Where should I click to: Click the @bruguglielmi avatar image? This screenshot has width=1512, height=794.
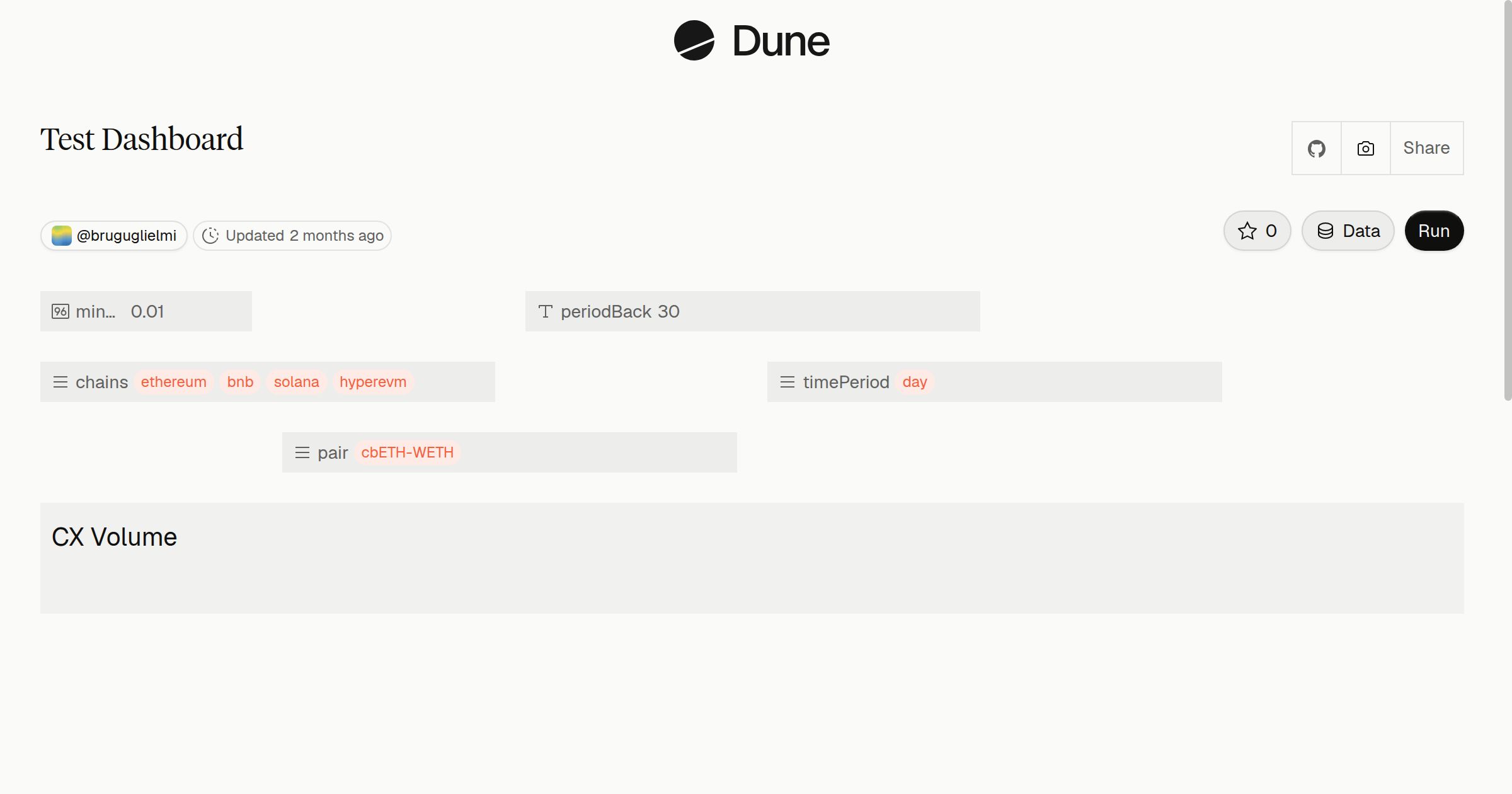[x=61, y=236]
